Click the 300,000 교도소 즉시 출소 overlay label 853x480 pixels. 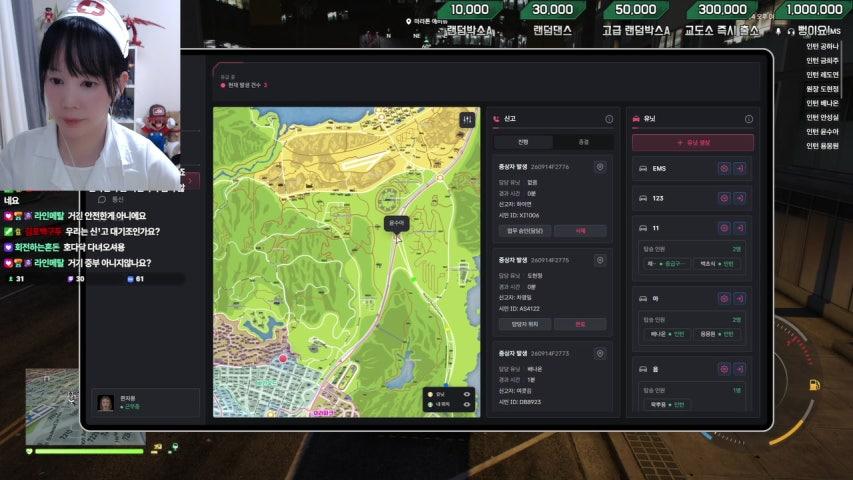(721, 20)
